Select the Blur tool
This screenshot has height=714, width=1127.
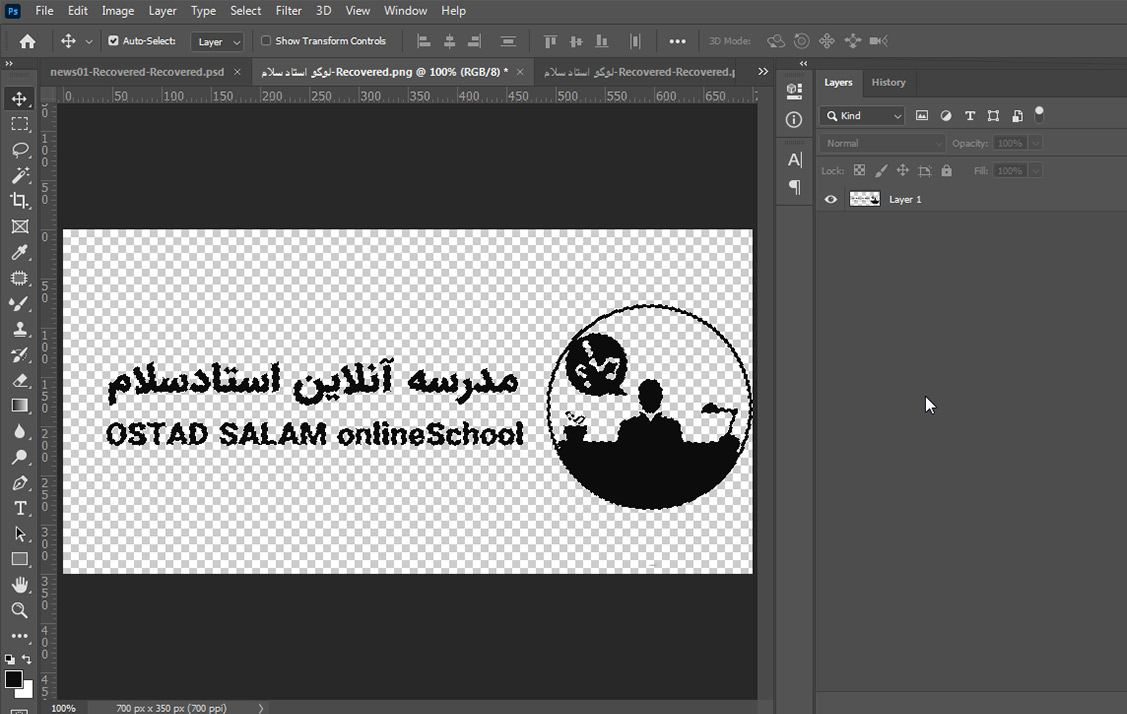pos(19,431)
